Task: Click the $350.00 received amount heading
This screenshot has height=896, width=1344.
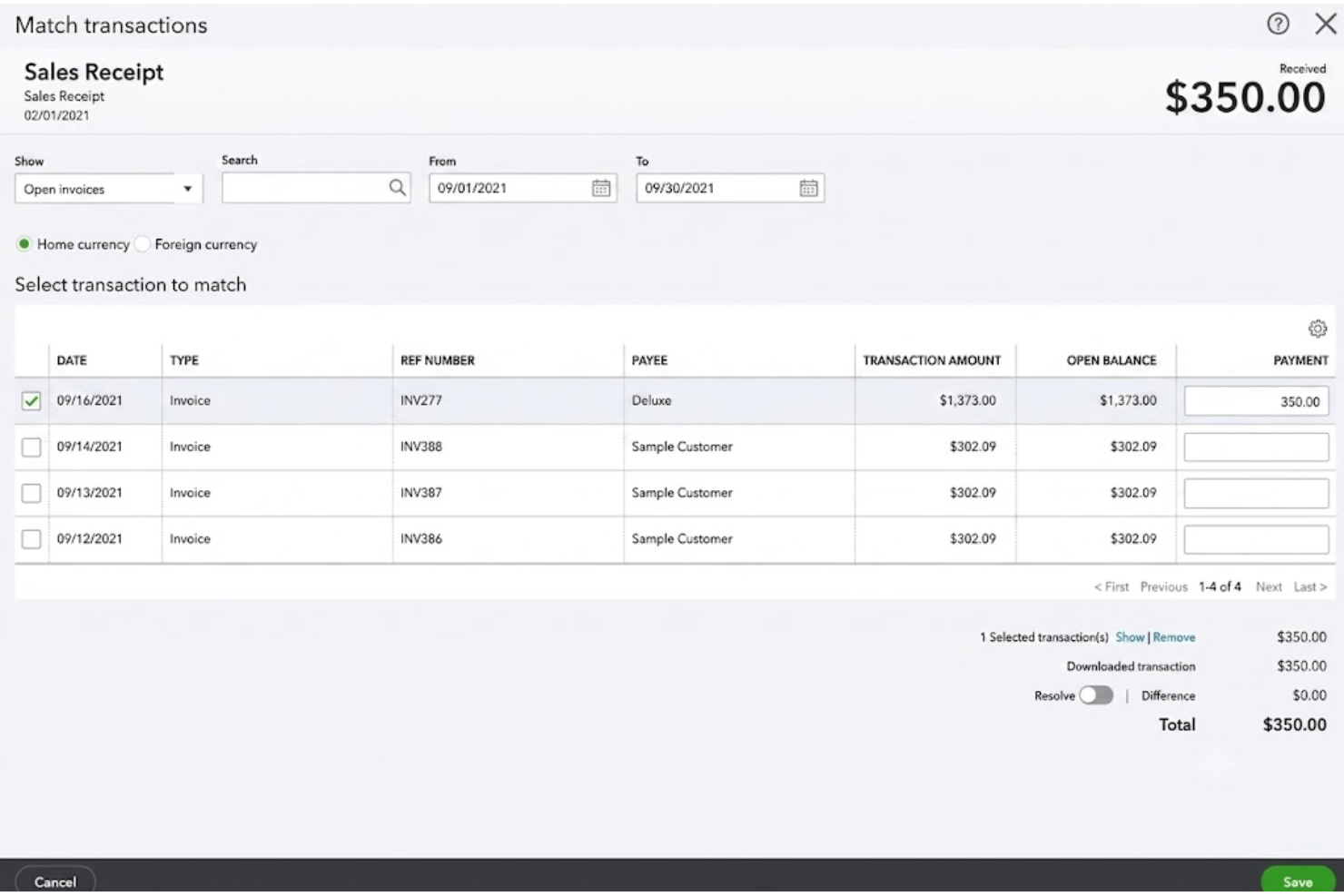Action: coord(1245,97)
